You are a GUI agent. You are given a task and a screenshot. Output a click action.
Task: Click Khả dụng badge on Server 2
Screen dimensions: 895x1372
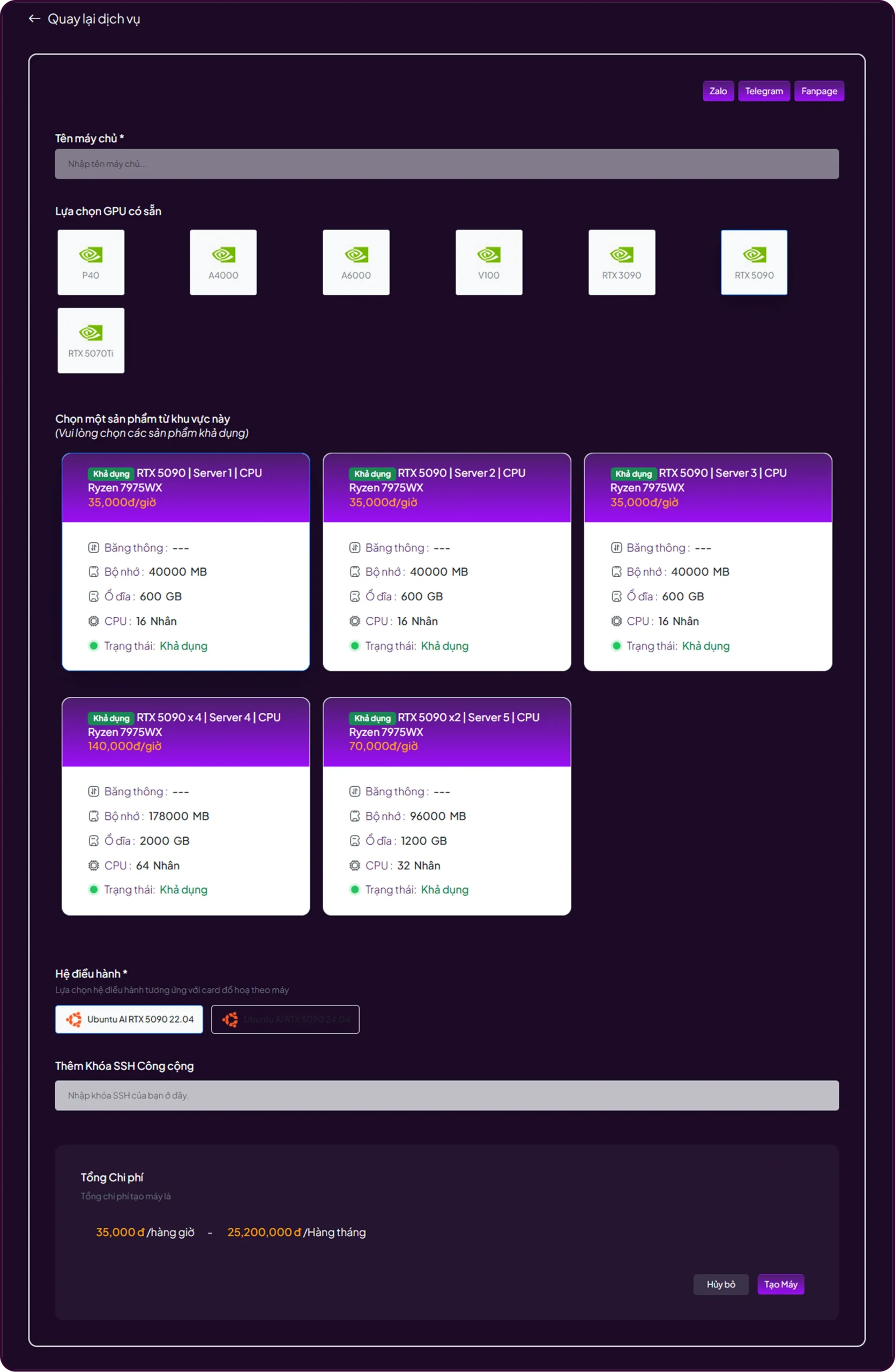(x=372, y=474)
